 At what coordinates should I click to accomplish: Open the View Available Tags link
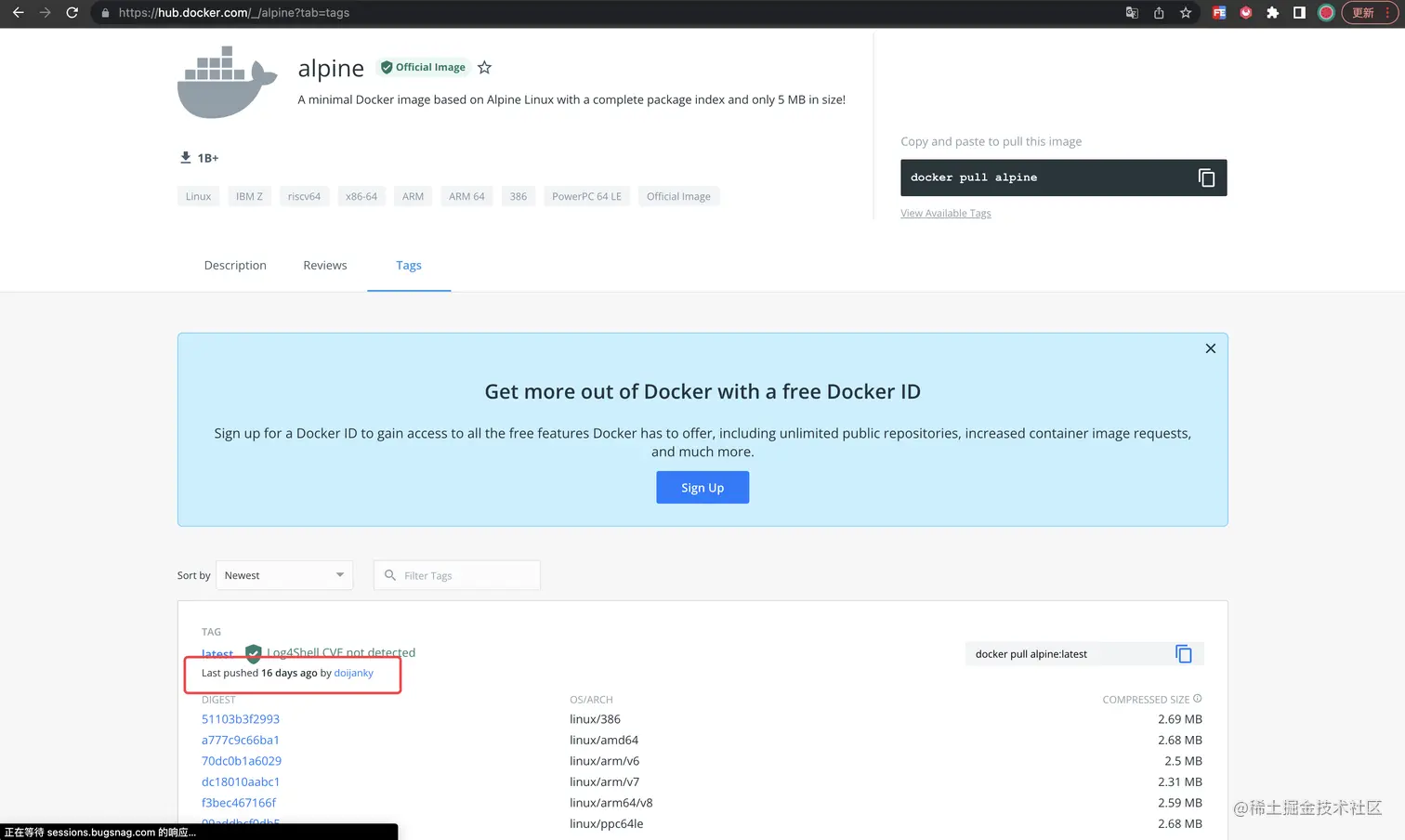[946, 214]
